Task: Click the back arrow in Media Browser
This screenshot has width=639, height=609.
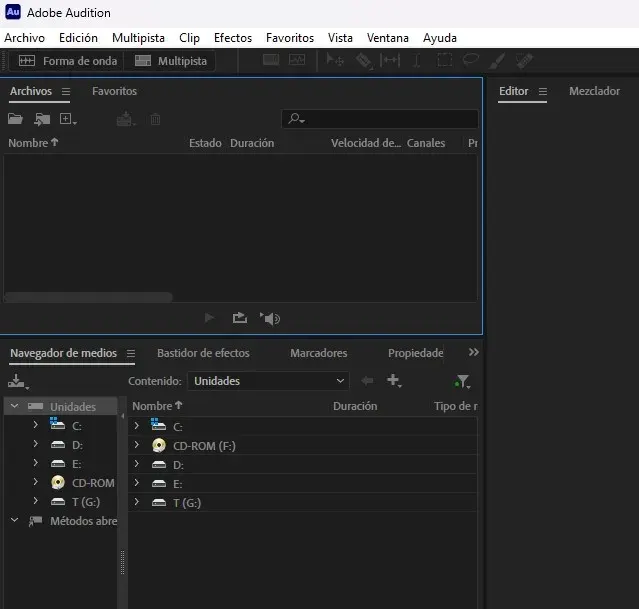Action: click(367, 381)
